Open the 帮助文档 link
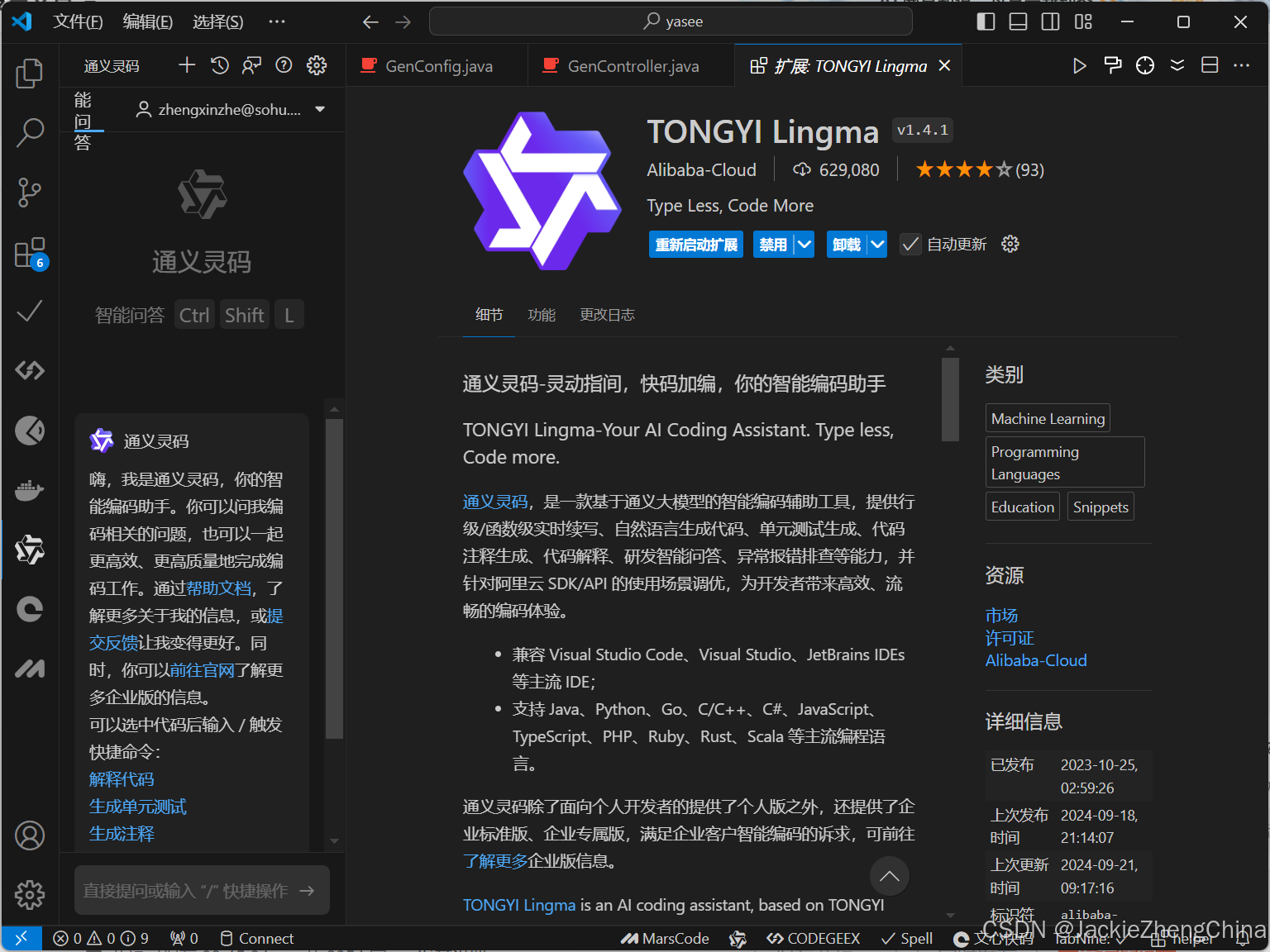The height and width of the screenshot is (952, 1270). click(218, 588)
